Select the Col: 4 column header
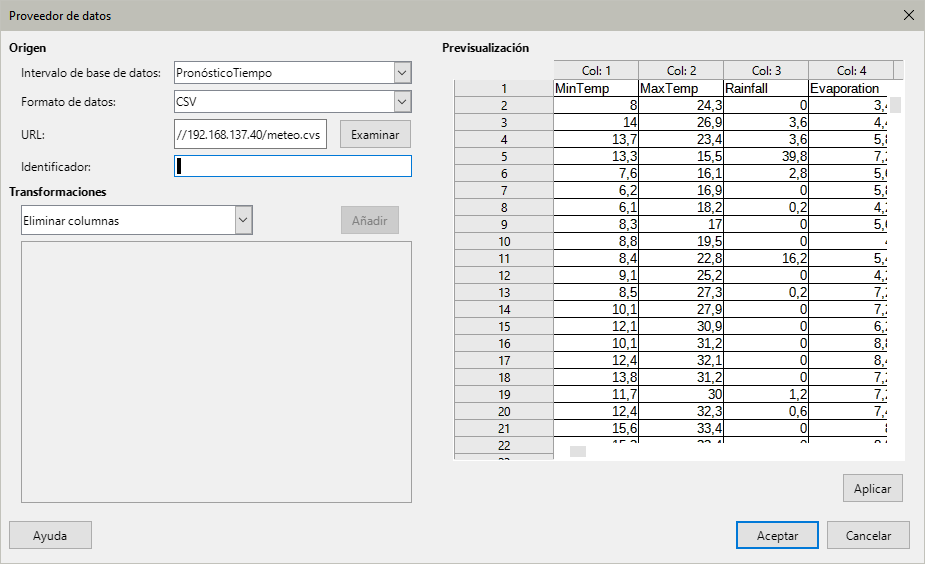Image resolution: width=925 pixels, height=564 pixels. (x=851, y=70)
